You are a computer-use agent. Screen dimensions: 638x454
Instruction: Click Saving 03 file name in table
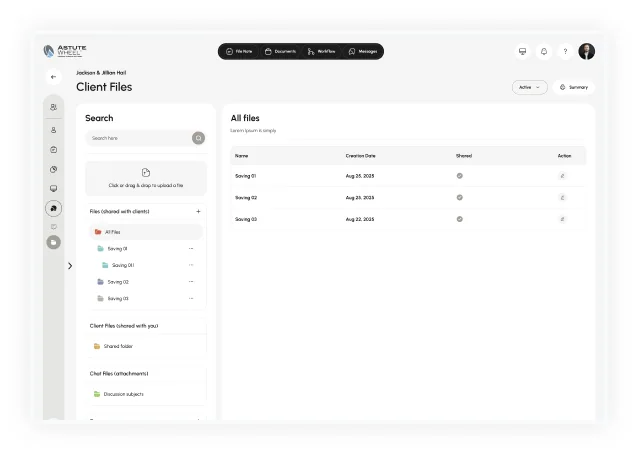tap(246, 219)
